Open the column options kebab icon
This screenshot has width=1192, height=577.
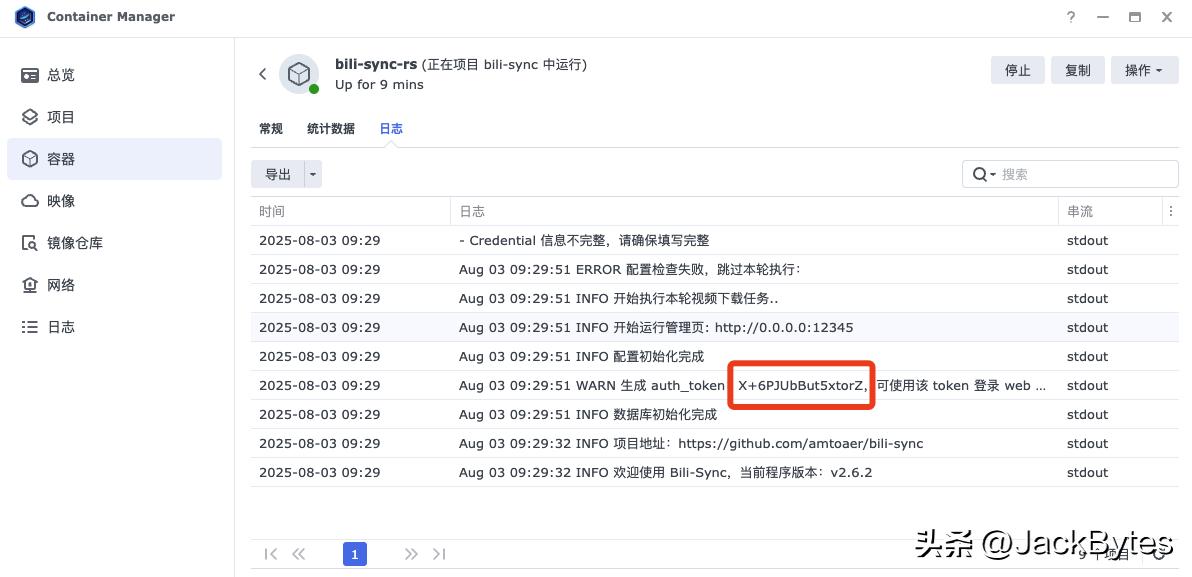click(1171, 211)
